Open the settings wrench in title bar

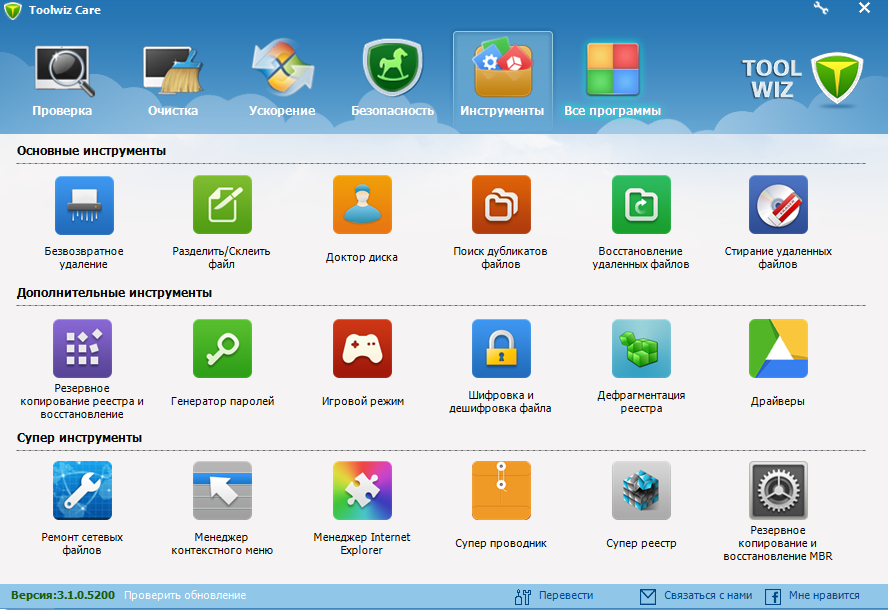[822, 9]
